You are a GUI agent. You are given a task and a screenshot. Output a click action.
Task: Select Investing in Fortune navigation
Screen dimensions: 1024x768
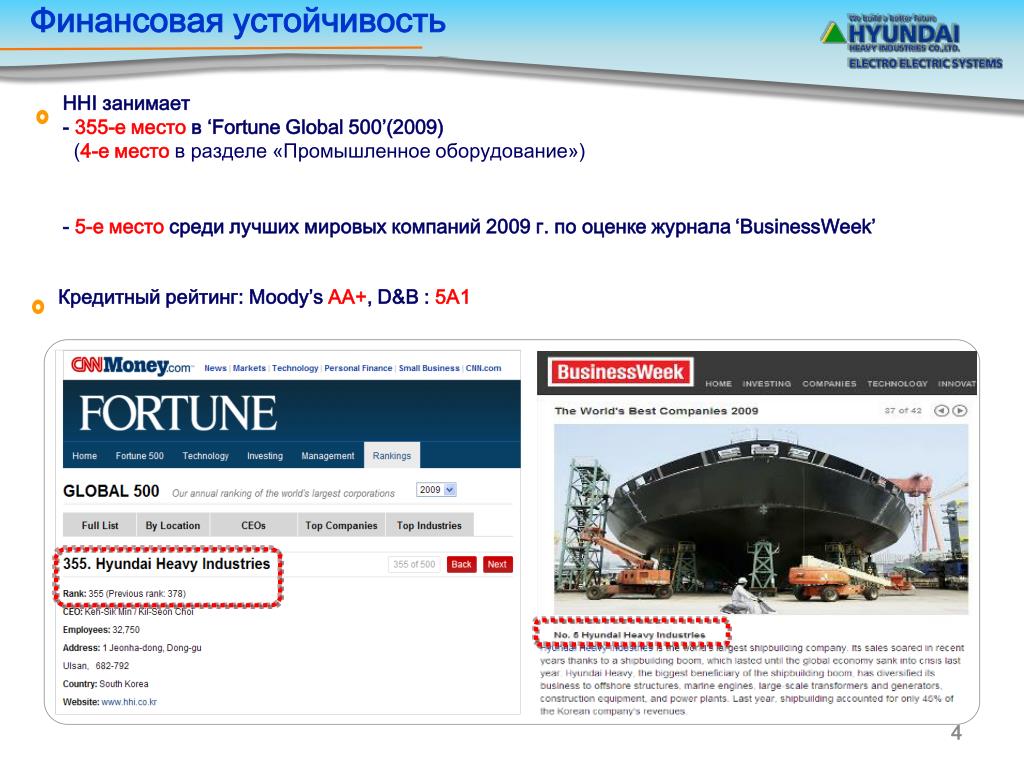tap(264, 456)
